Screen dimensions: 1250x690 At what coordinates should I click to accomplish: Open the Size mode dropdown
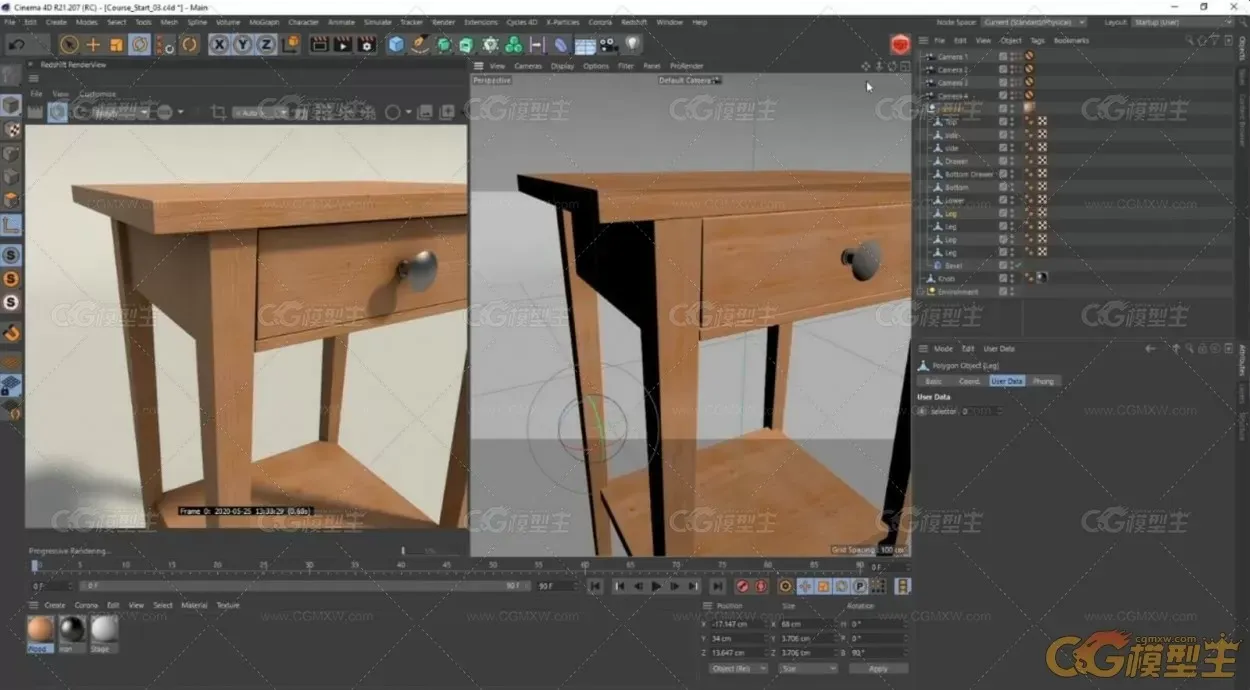coord(808,668)
